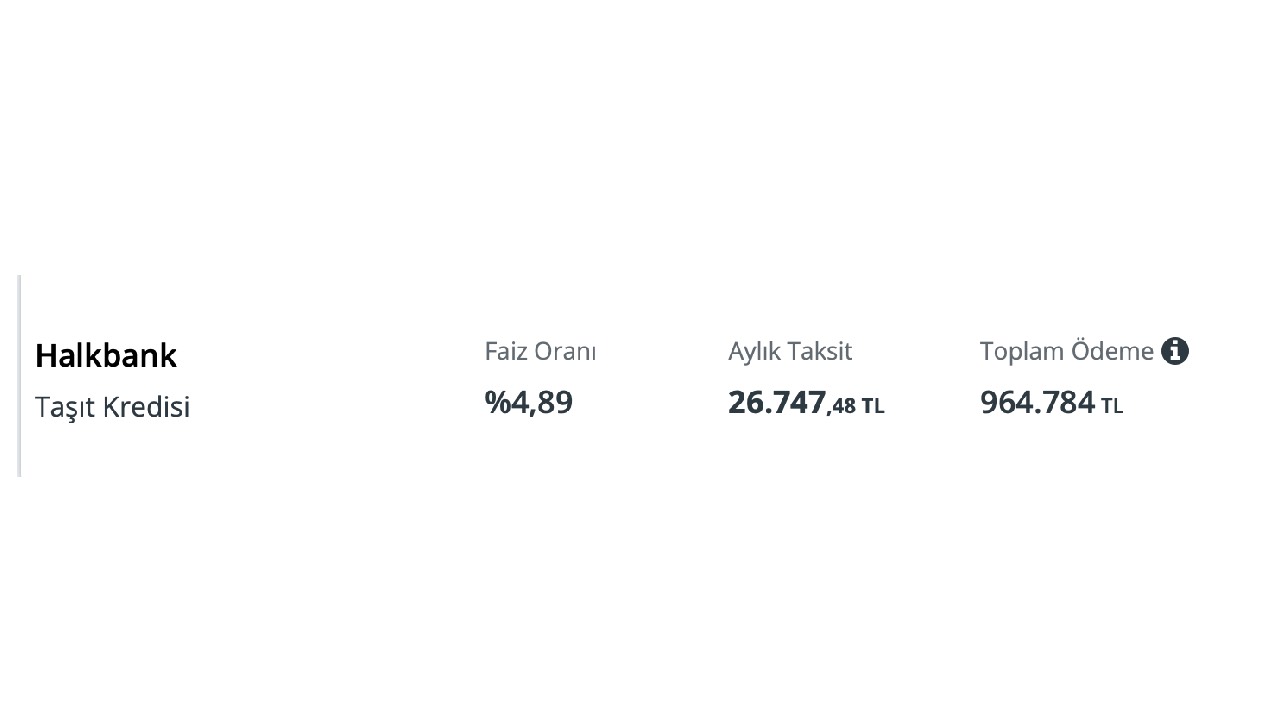Click the ,48 kuruş decimal portion
This screenshot has height=720, width=1280.
tap(842, 405)
